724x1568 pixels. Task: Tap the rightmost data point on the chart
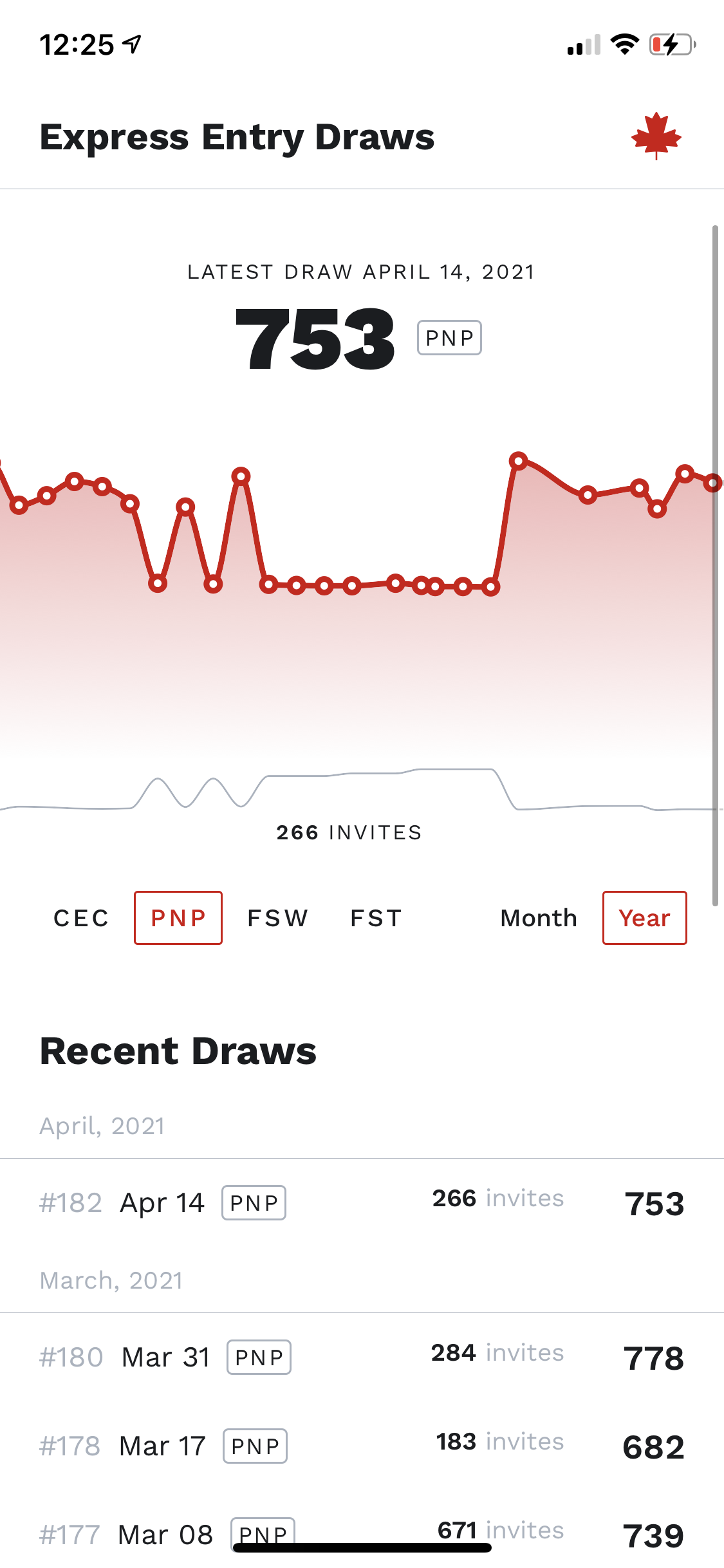(x=712, y=483)
